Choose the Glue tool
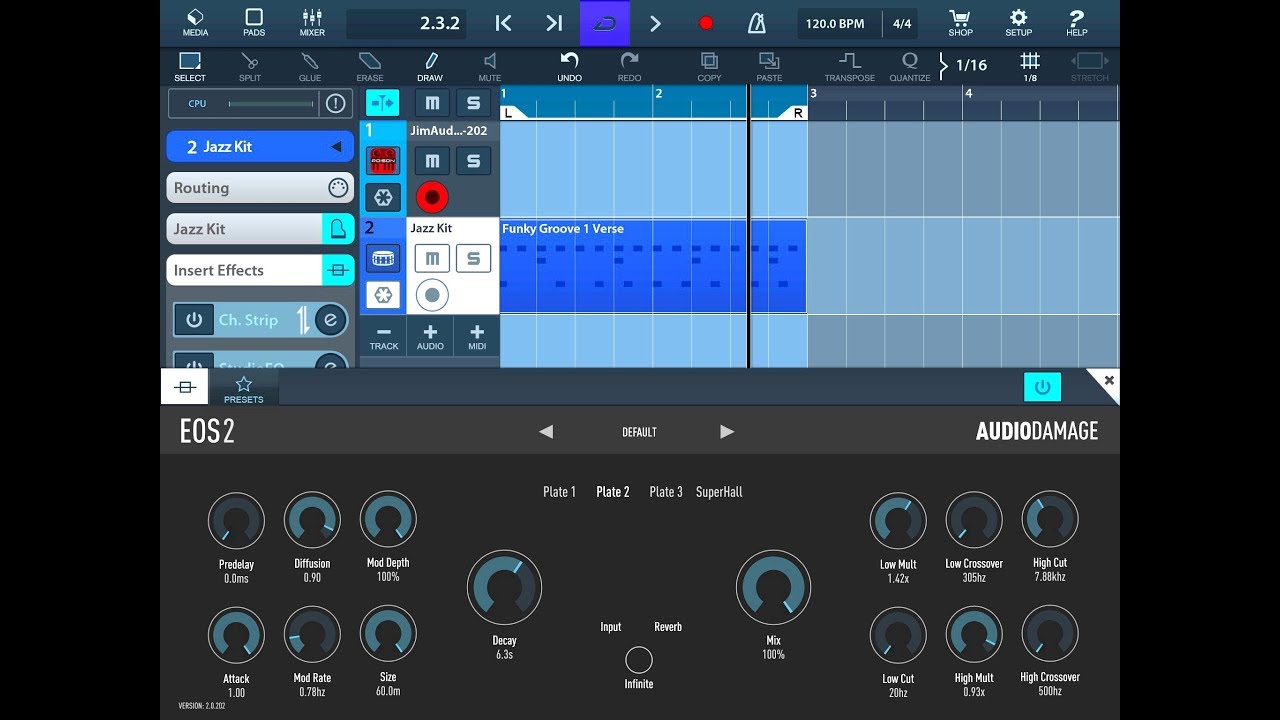The height and width of the screenshot is (720, 1280). click(x=310, y=67)
